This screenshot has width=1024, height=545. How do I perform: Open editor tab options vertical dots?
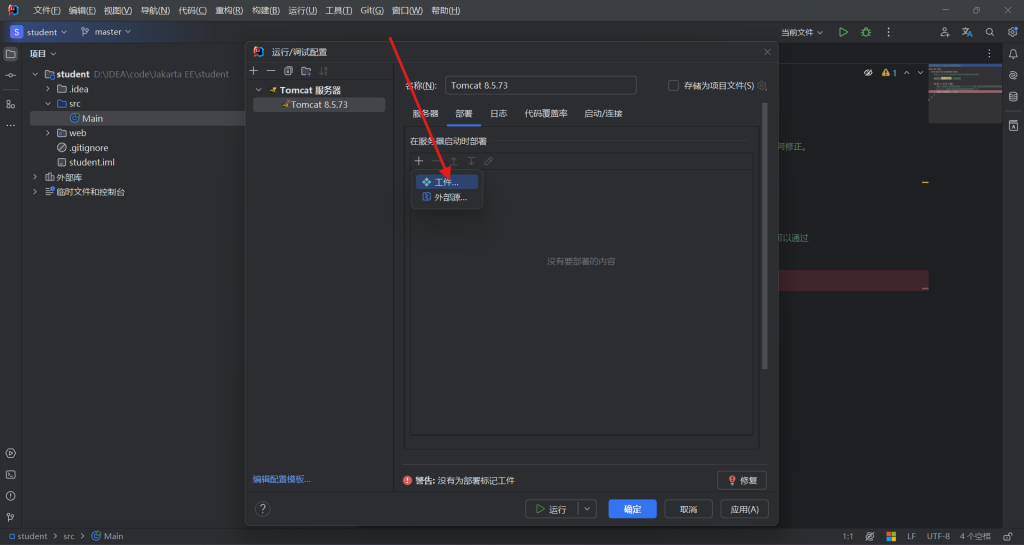click(989, 54)
